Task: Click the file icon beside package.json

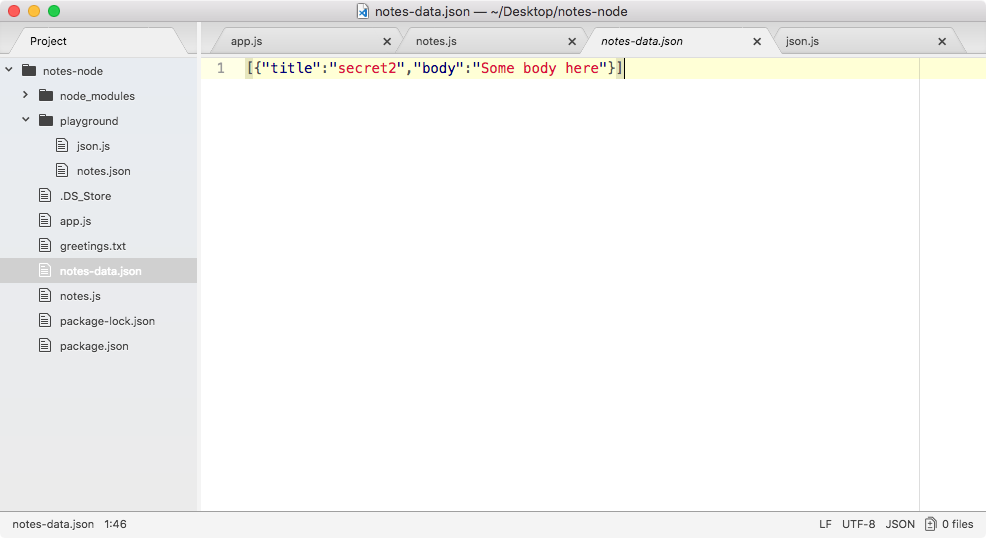Action: [x=45, y=345]
